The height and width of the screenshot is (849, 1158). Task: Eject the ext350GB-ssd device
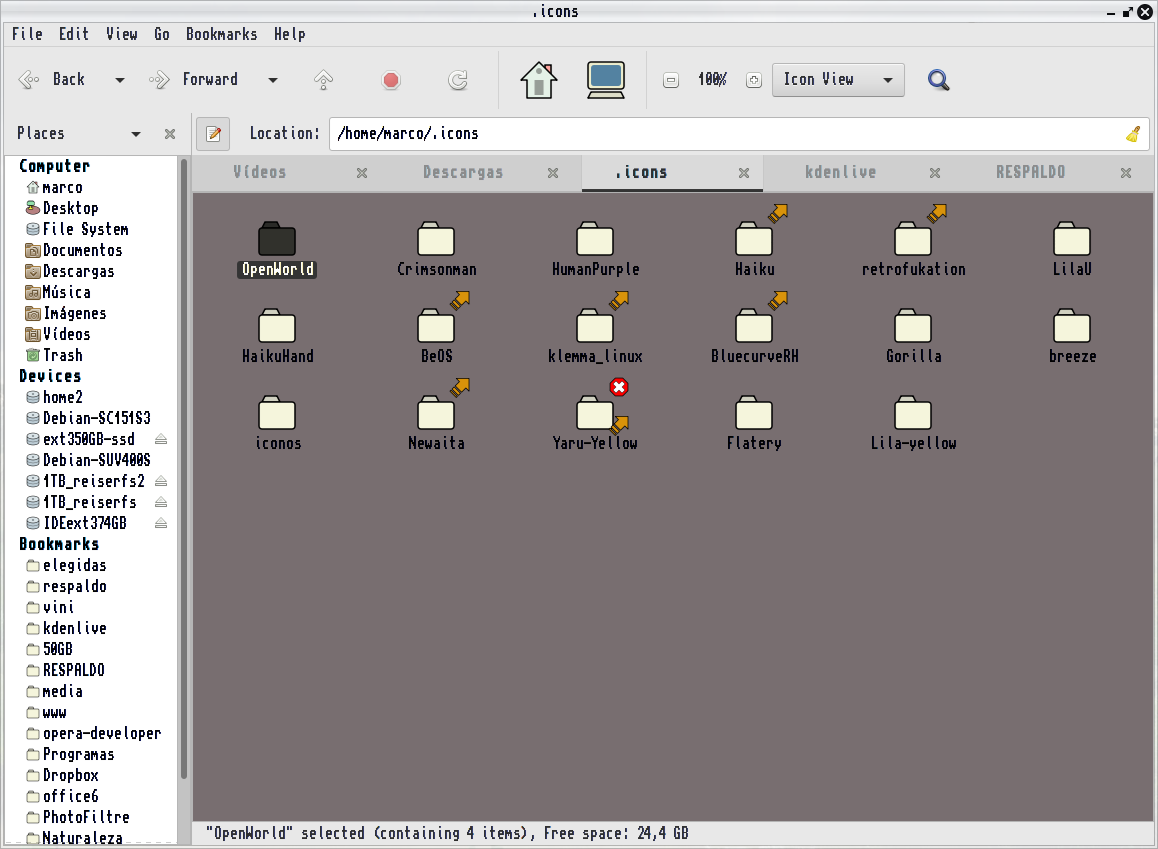coord(161,439)
